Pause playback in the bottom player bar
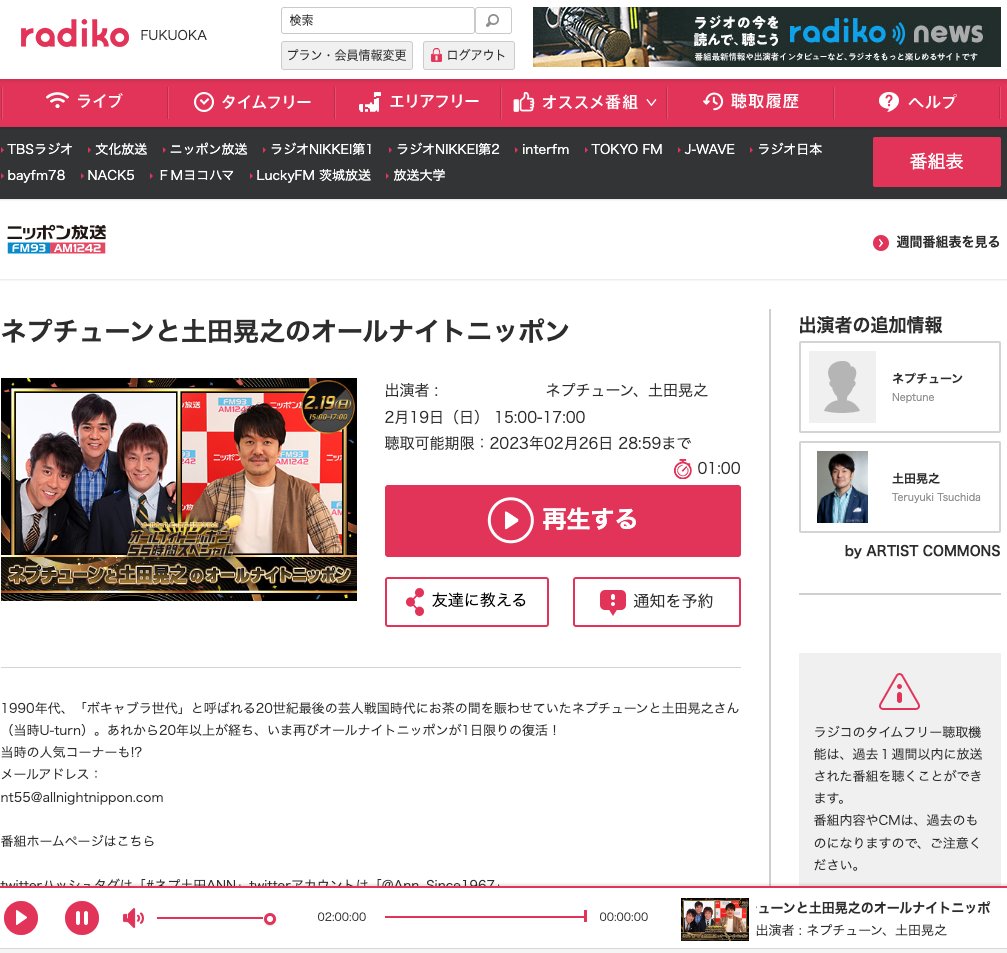 click(81, 917)
